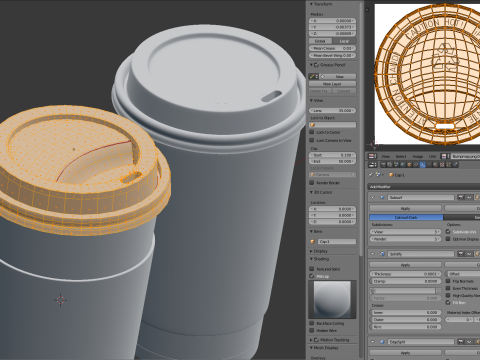The height and width of the screenshot is (360, 480).
Task: Collapse the 3D Cursor panel
Action: click(x=311, y=192)
